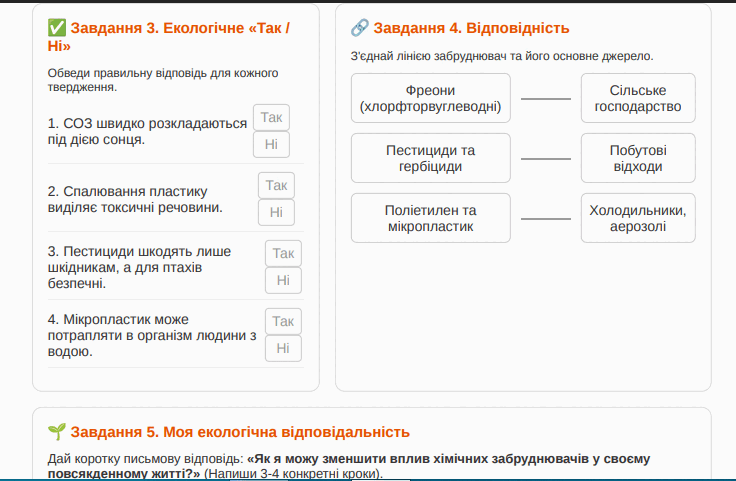
Task: Select 'Ні' for statement 1 about СОЗ
Action: click(x=271, y=145)
